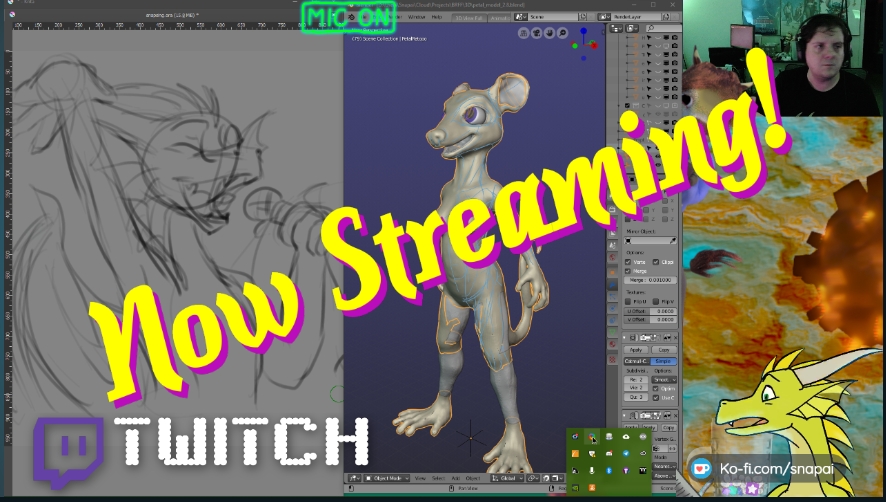Click the V Offset value field

point(650,319)
